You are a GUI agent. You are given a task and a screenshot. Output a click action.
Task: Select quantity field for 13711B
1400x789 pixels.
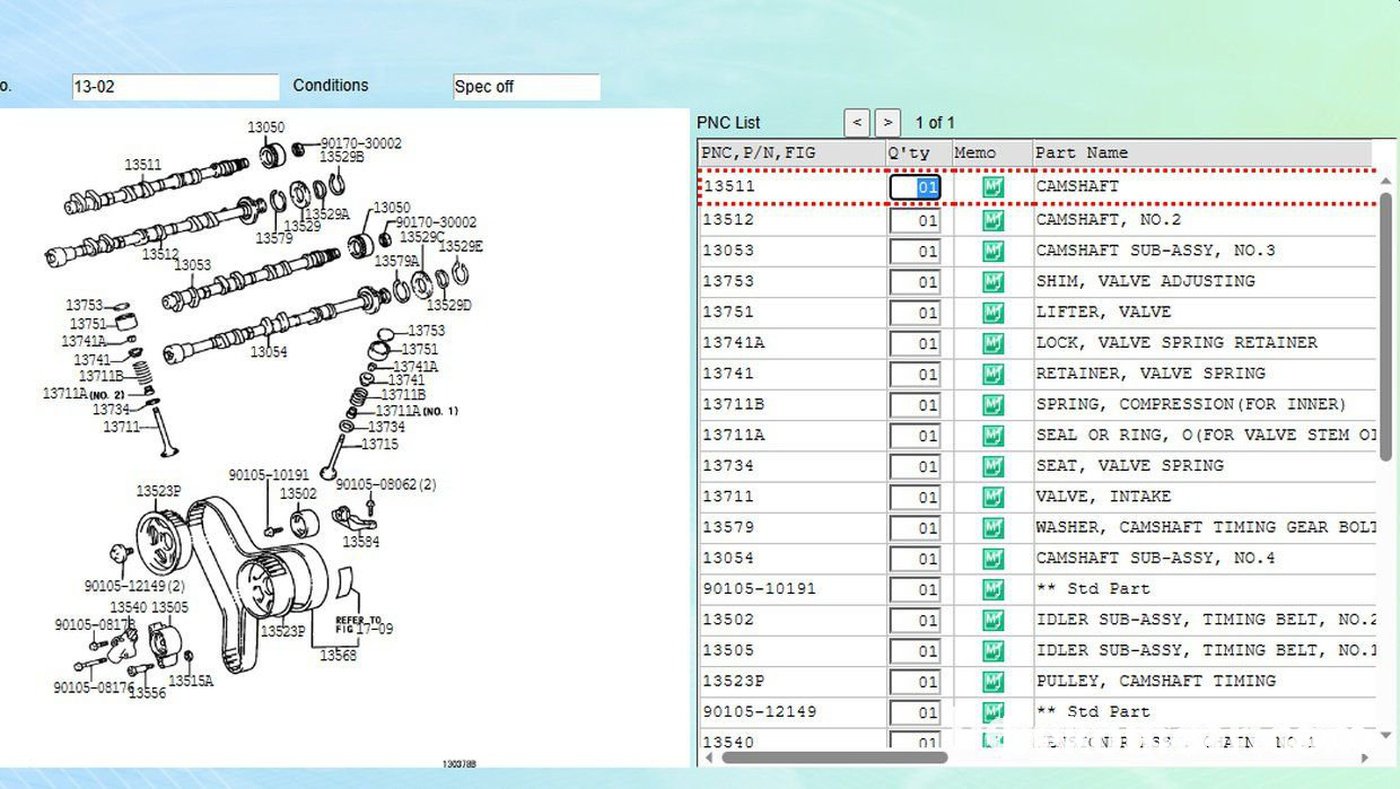(x=915, y=405)
